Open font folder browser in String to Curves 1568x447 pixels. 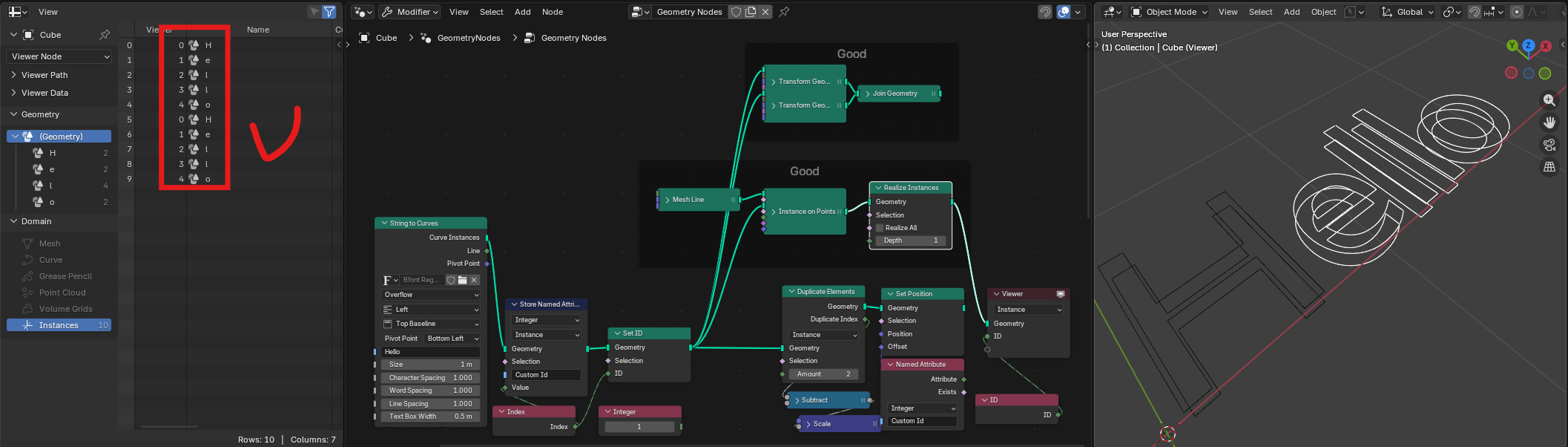click(x=462, y=280)
